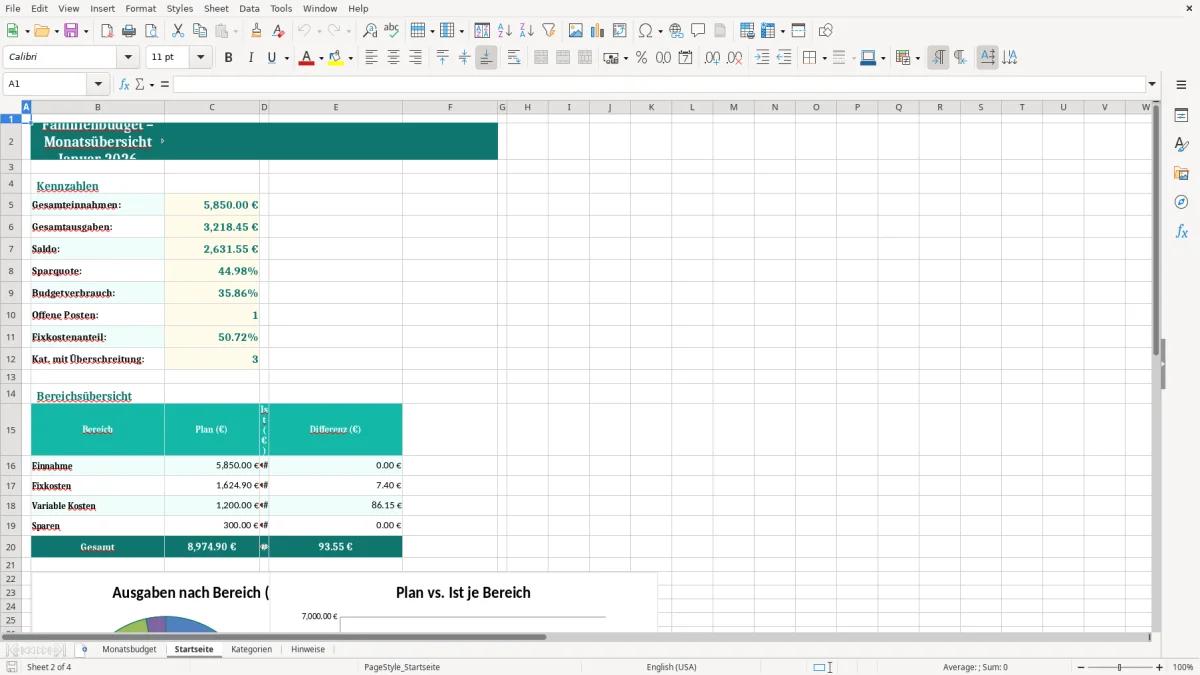The image size is (1200, 675).
Task: Select Clone Formatting paintbrush
Action: click(x=256, y=31)
